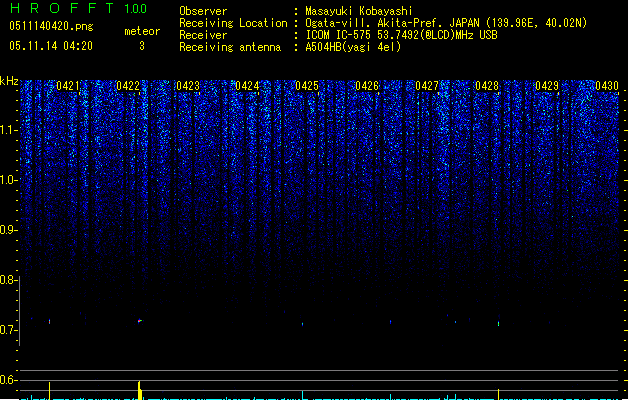The height and width of the screenshot is (400, 629).
Task: Click the 0.6 kHz axis label
Action: [8, 380]
